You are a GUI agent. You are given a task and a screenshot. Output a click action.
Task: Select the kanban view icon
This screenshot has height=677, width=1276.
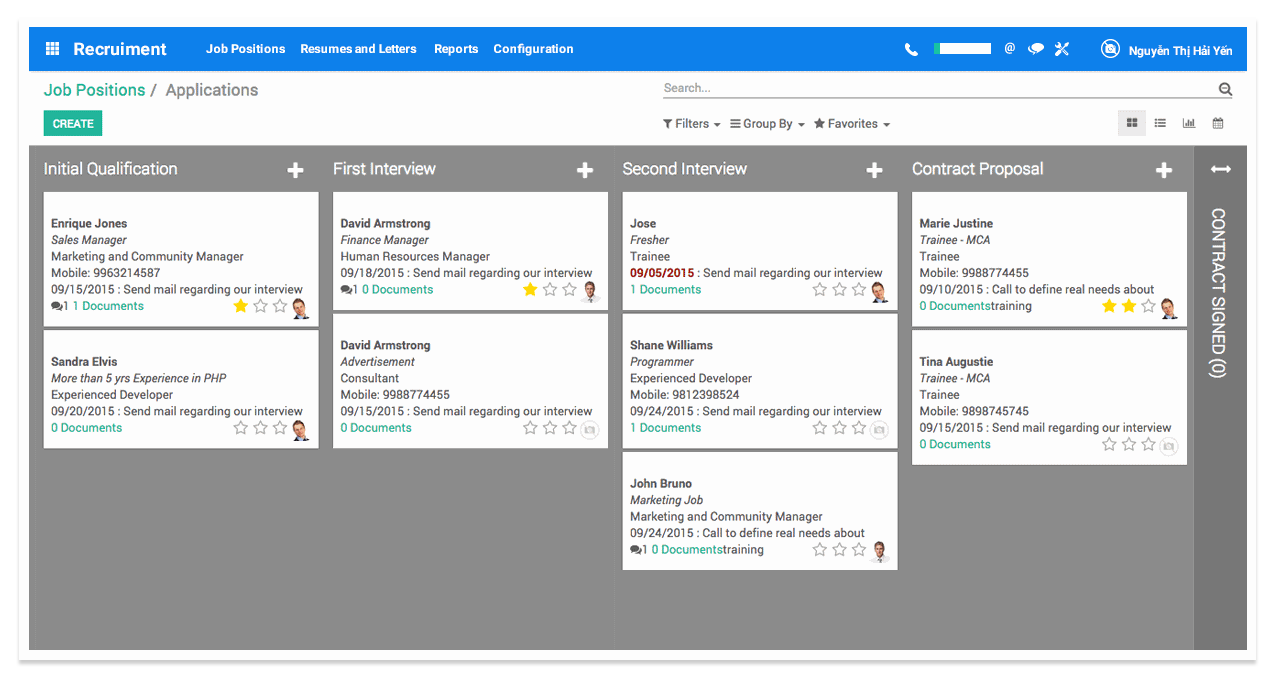[x=1131, y=123]
